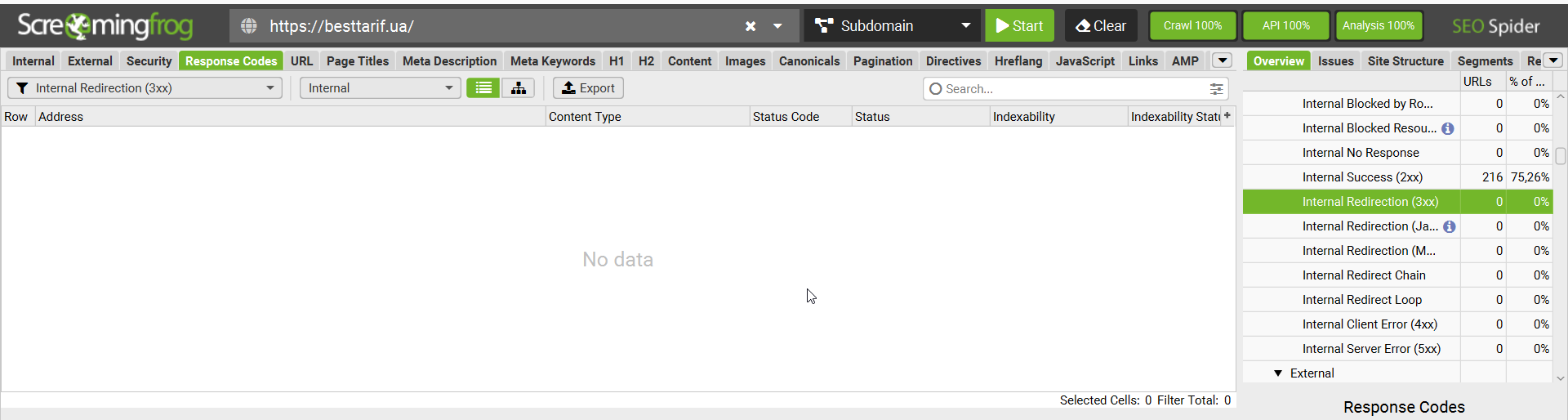This screenshot has width=1568, height=420.
Task: Collapse the External tree section
Action: point(1278,373)
